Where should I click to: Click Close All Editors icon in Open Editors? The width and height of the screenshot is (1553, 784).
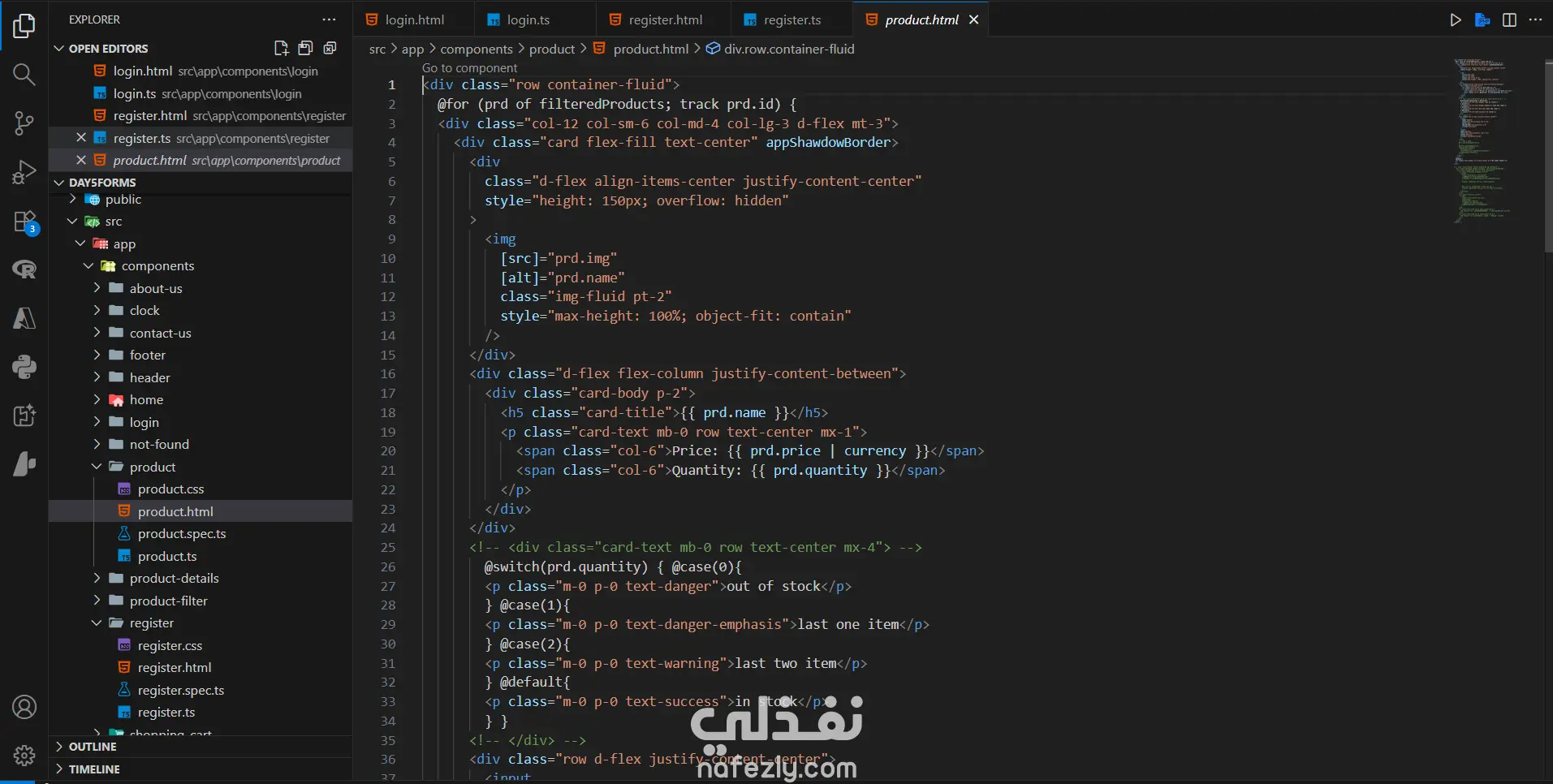point(330,49)
